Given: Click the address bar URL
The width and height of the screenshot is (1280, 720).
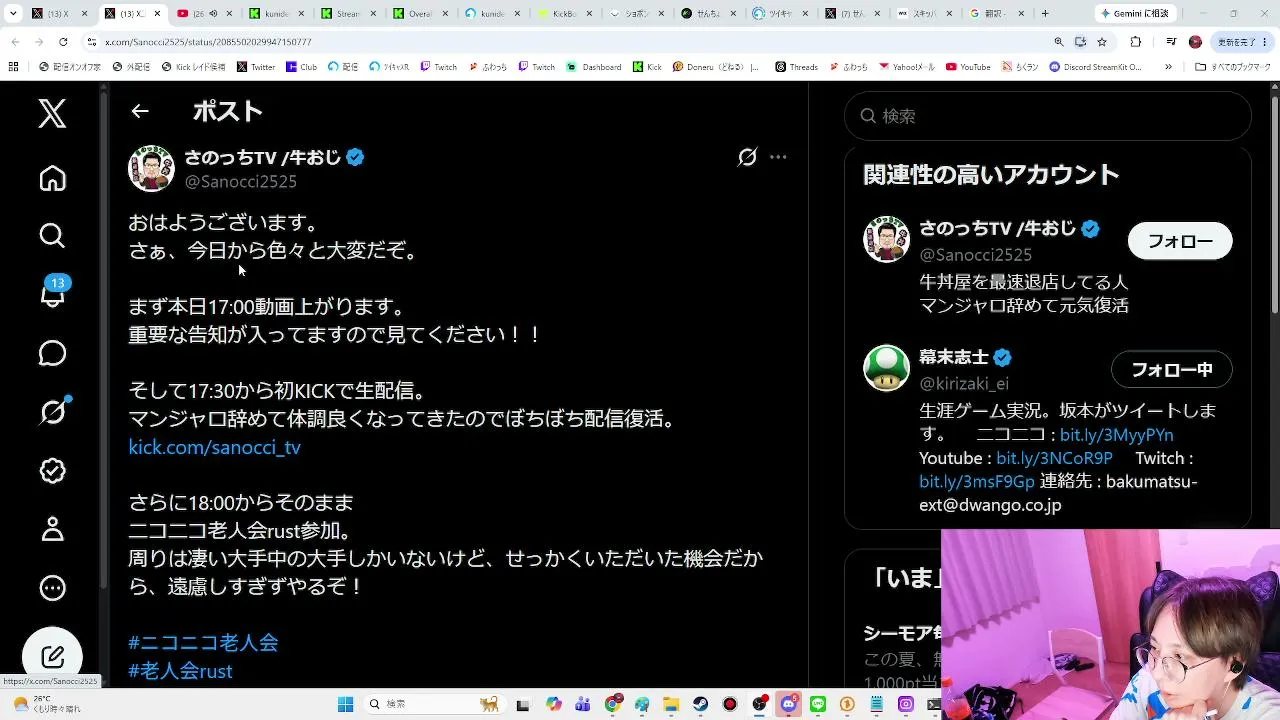Looking at the screenshot, I should tap(208, 42).
